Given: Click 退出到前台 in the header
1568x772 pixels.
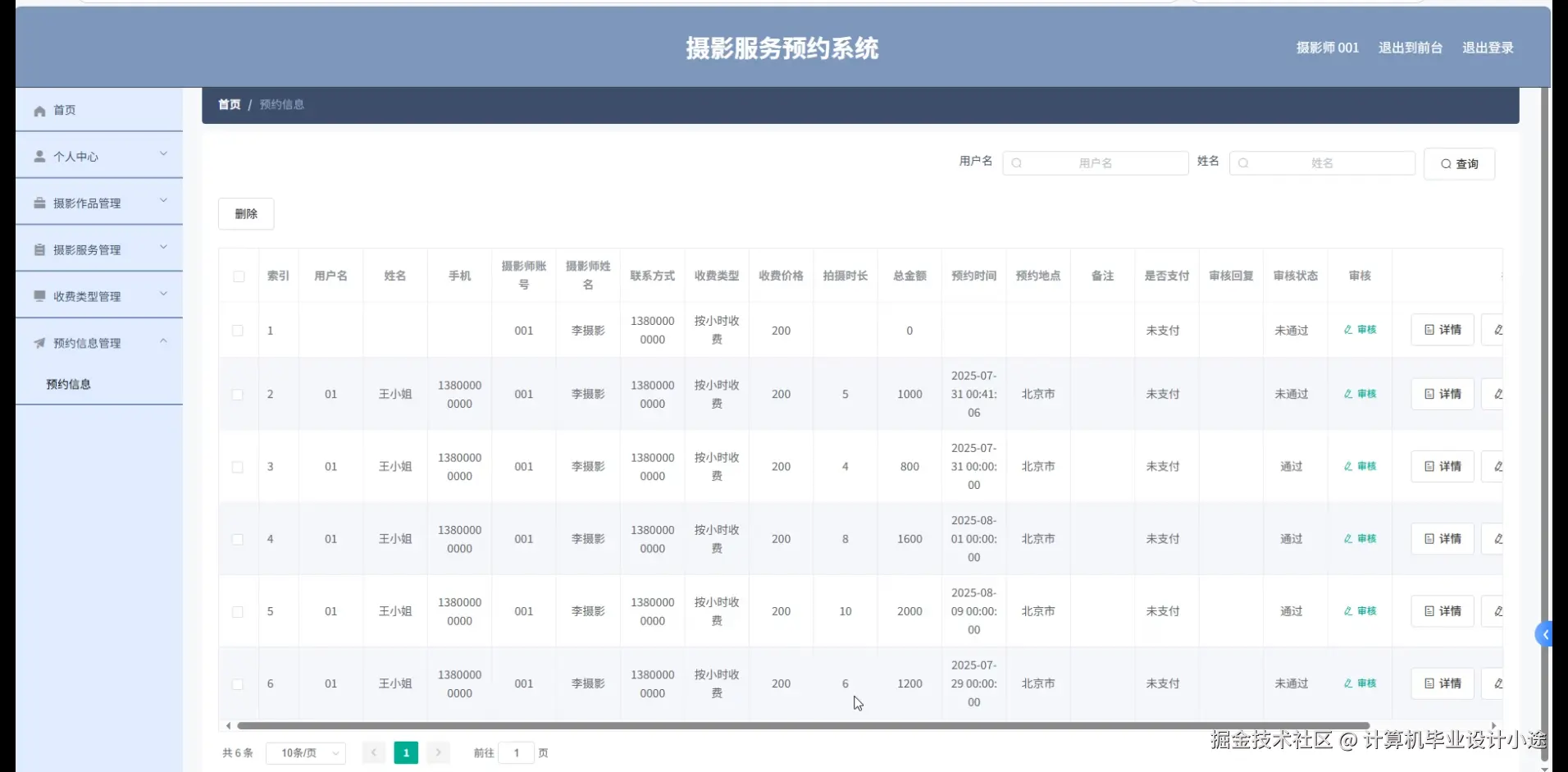Looking at the screenshot, I should tap(1411, 48).
